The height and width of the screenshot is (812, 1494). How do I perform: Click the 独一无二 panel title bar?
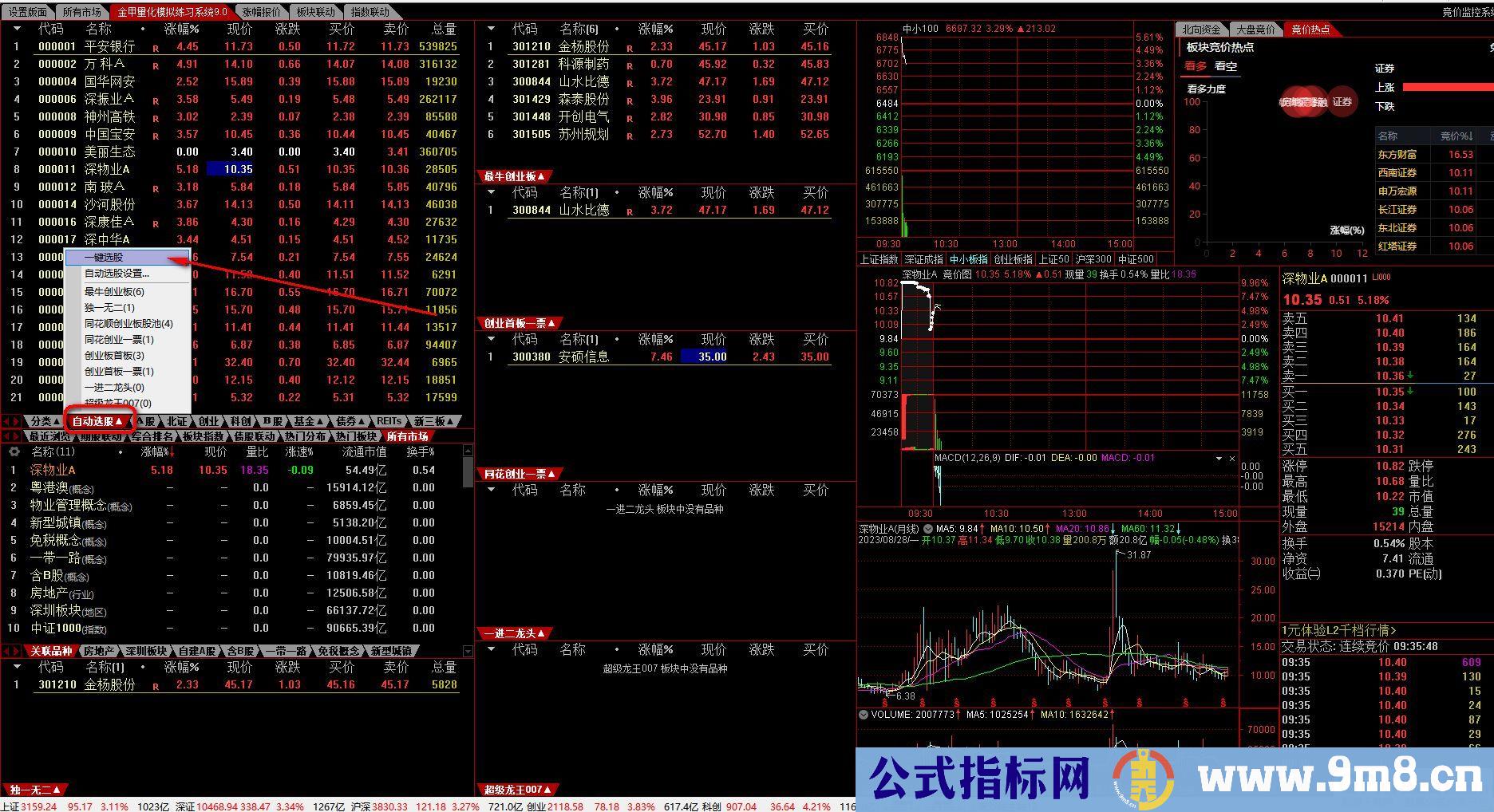coord(34,790)
